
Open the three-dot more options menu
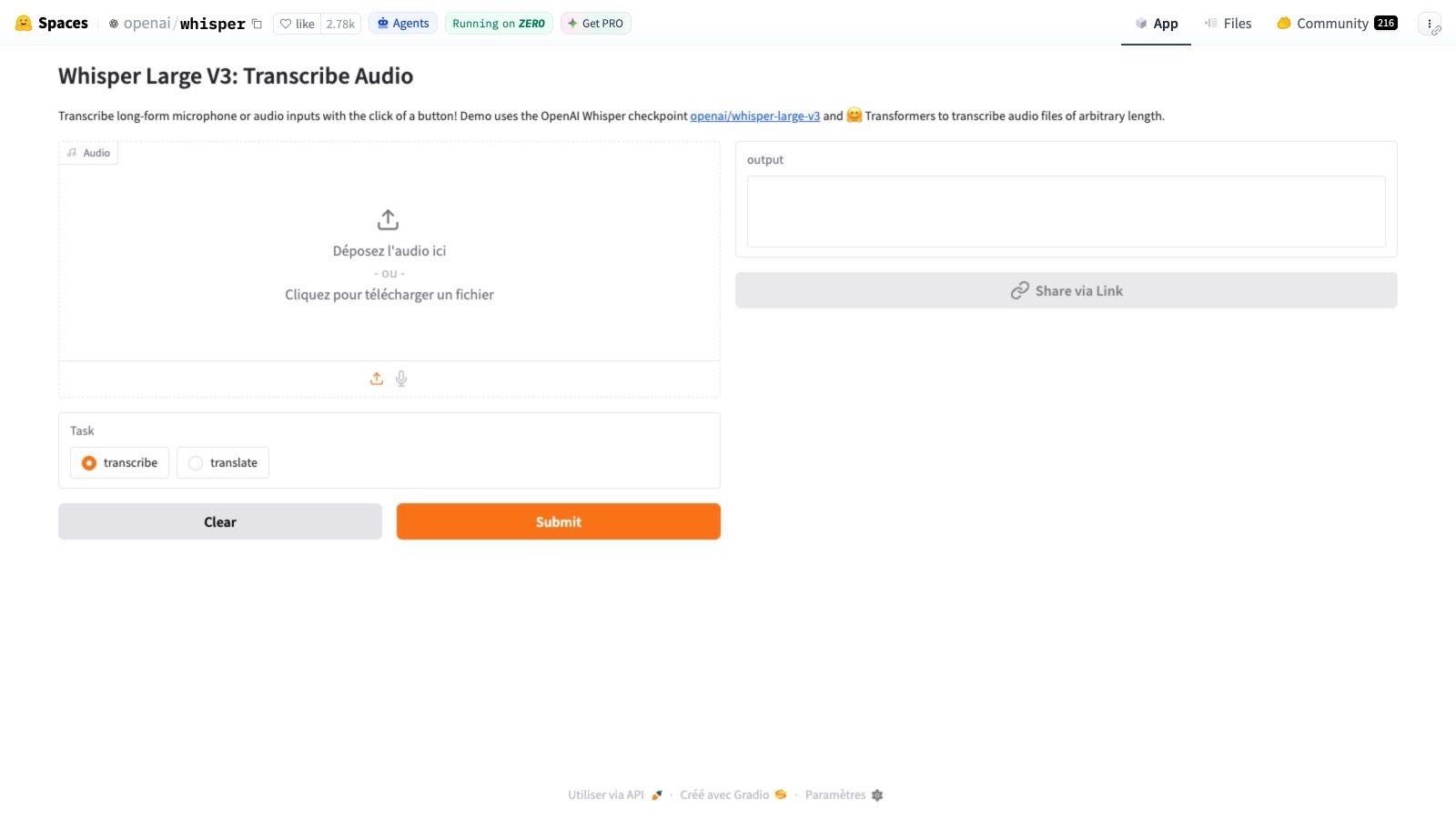tap(1430, 24)
